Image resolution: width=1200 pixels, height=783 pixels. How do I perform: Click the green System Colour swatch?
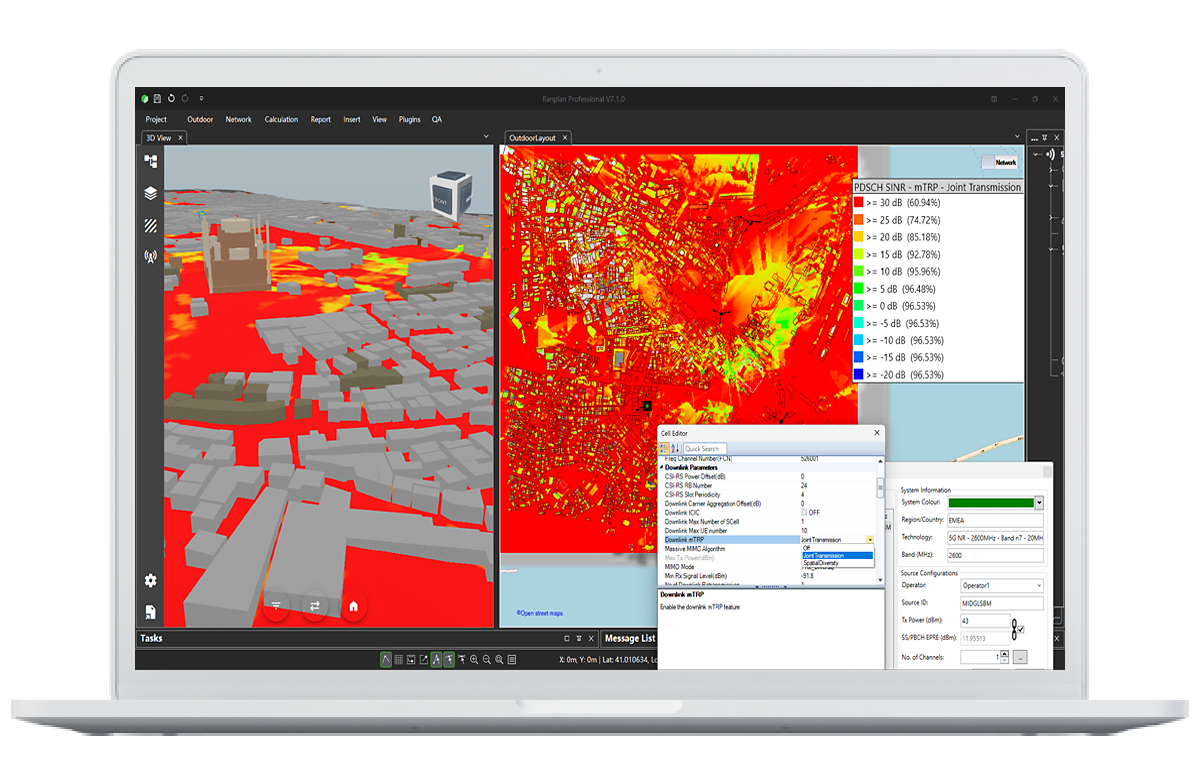tap(990, 502)
